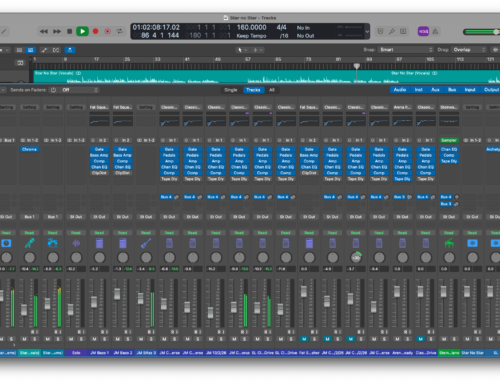Click the microphone track icon

tap(29, 243)
